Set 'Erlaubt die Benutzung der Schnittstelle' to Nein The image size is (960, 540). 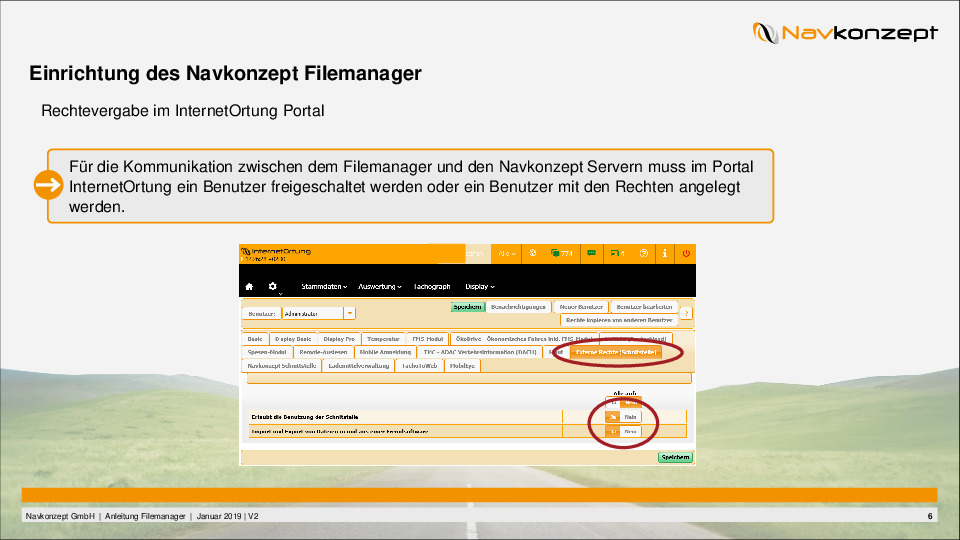pos(630,416)
